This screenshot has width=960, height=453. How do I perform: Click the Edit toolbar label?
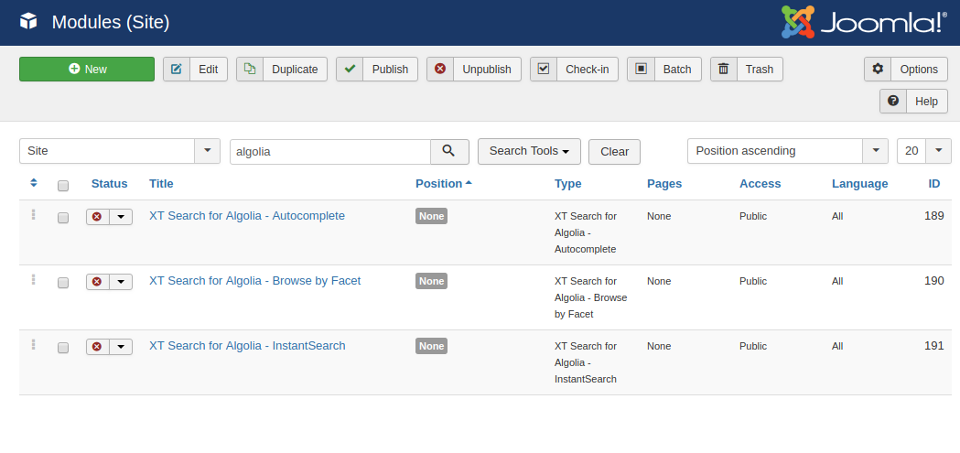point(208,69)
